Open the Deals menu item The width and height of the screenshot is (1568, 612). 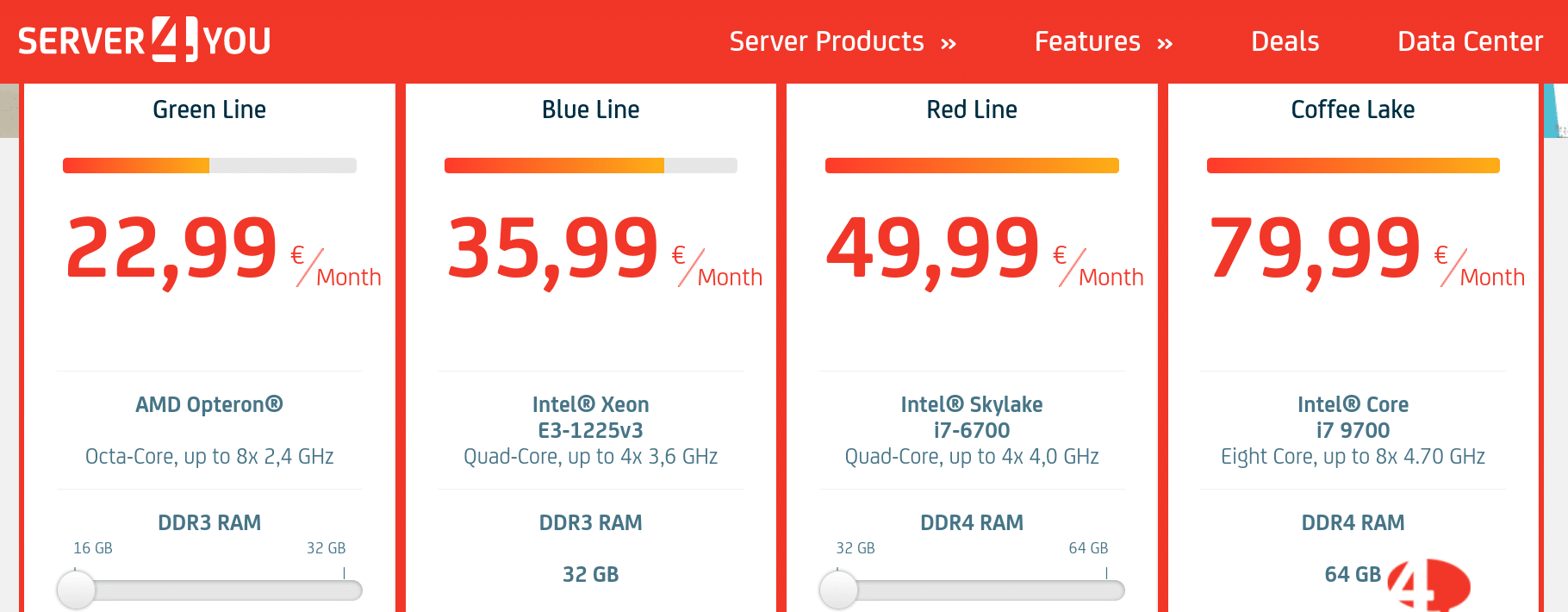tap(1285, 41)
